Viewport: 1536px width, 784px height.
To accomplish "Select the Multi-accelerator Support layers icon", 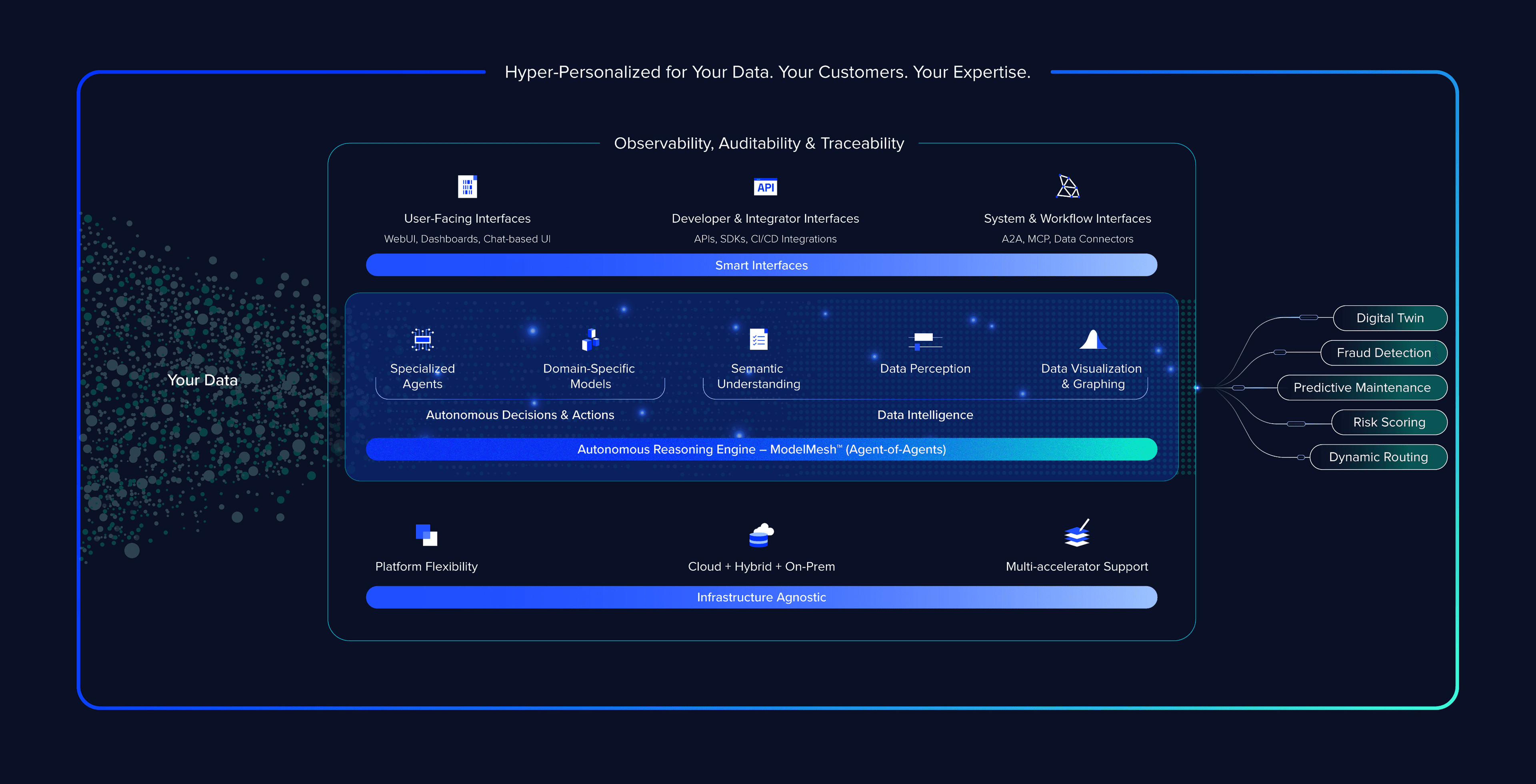I will [x=1076, y=535].
